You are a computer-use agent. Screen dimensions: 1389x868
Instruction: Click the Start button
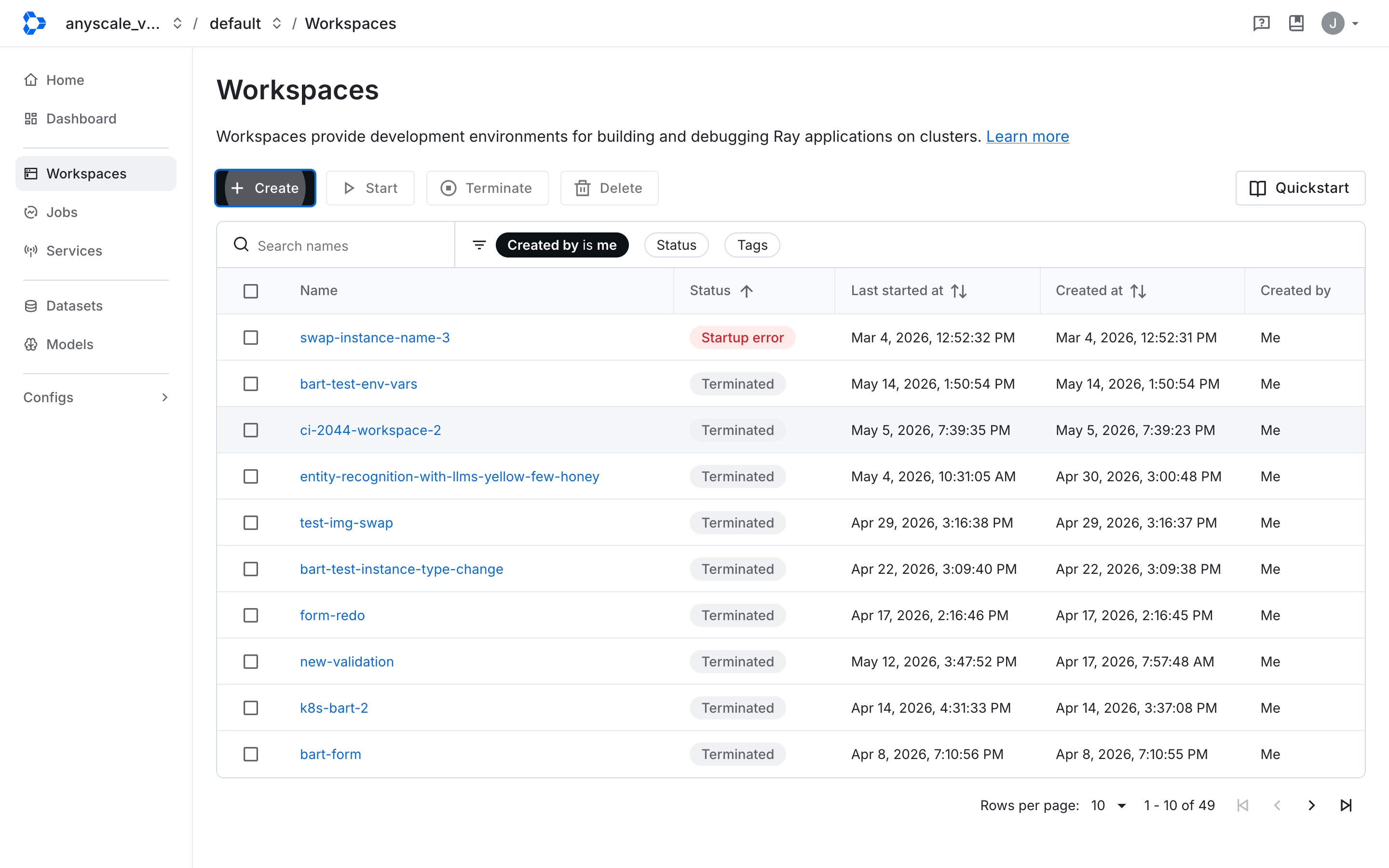[x=370, y=188]
